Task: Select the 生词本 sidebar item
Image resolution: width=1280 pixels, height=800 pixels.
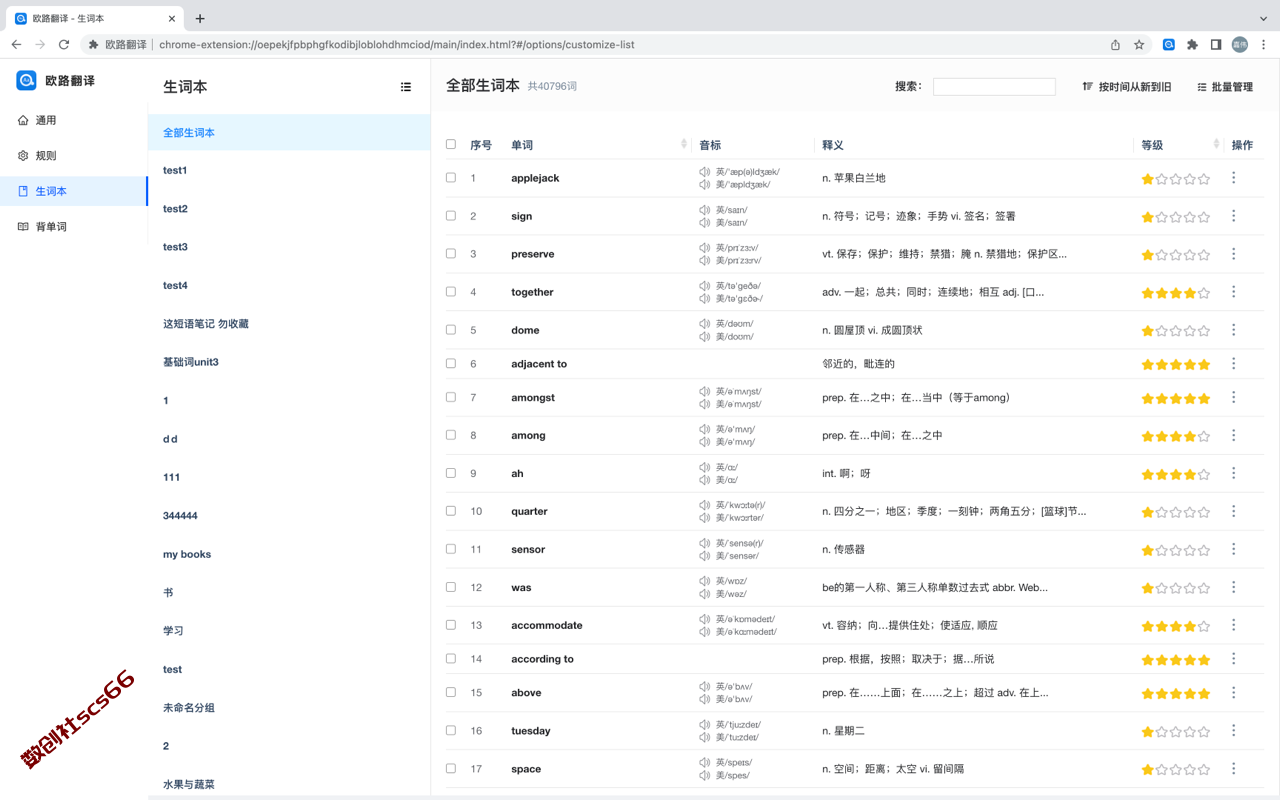Action: click(74, 191)
